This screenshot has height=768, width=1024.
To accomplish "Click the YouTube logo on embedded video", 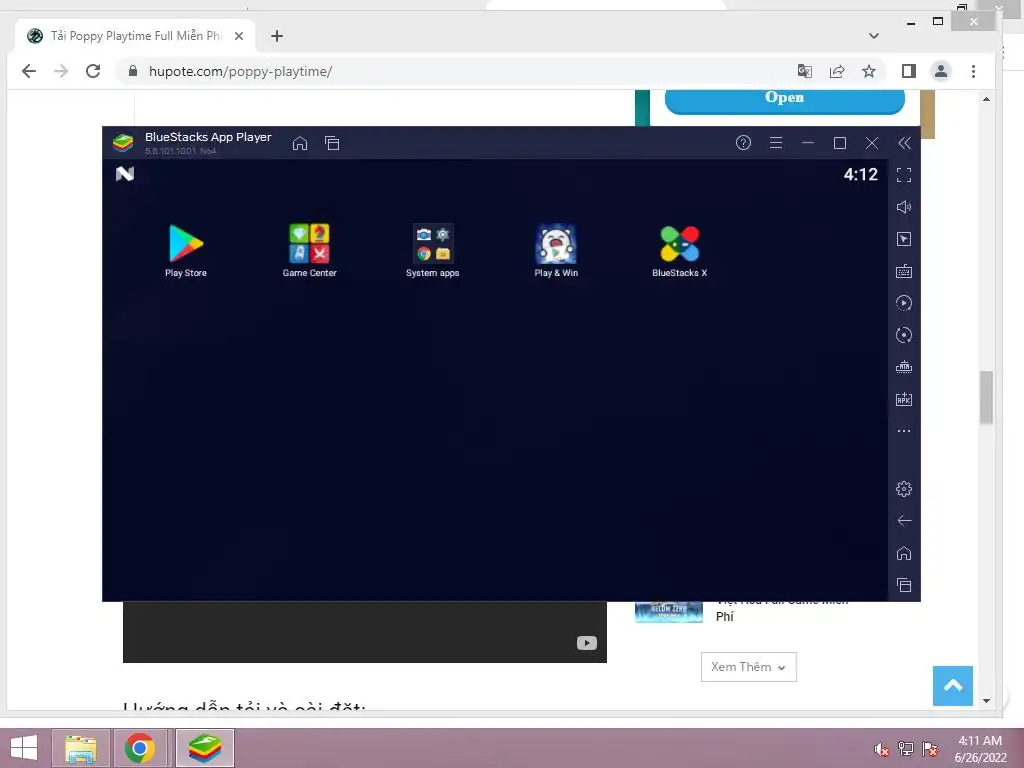I will click(586, 643).
